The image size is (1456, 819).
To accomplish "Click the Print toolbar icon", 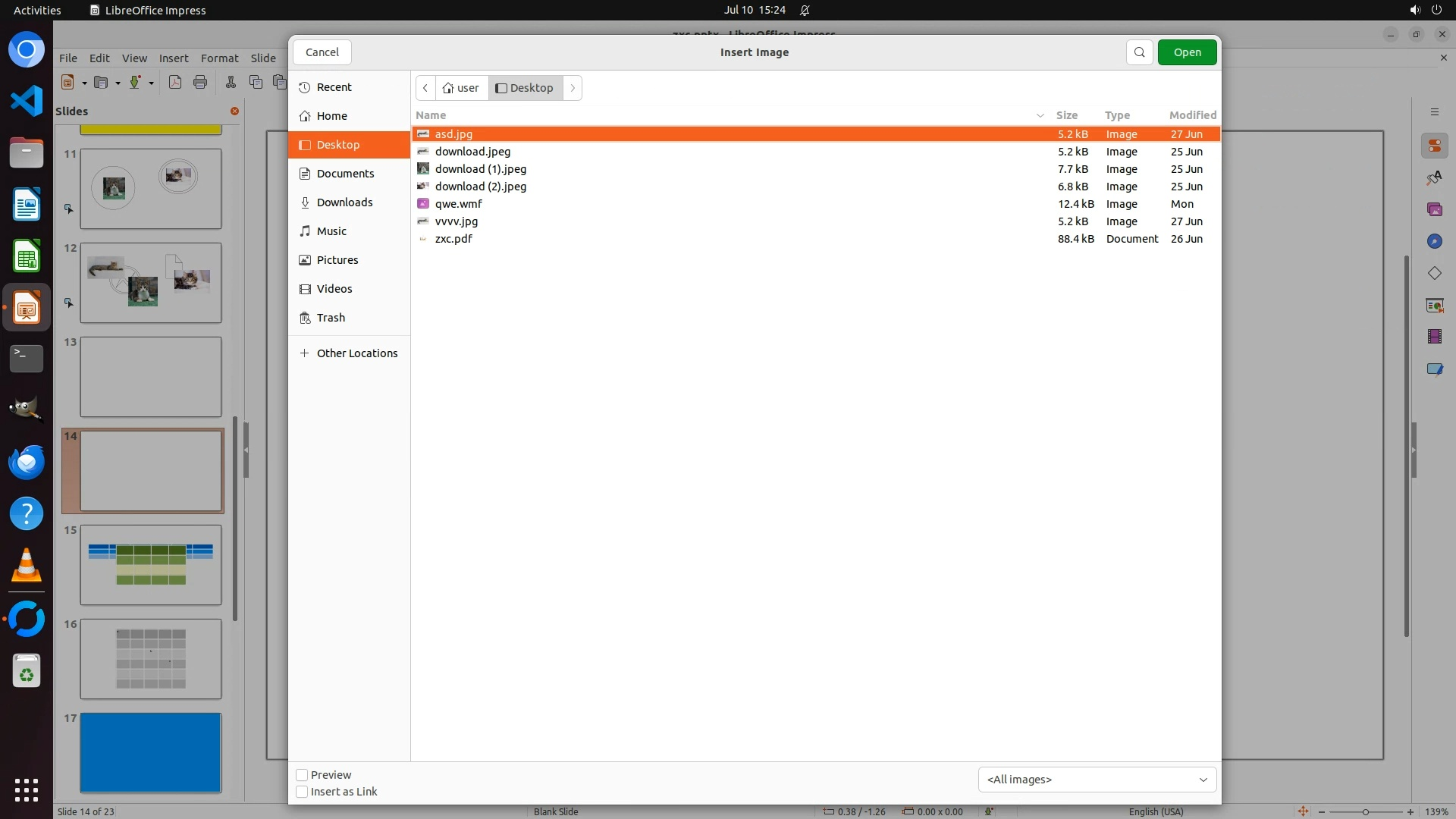I will 200,83.
